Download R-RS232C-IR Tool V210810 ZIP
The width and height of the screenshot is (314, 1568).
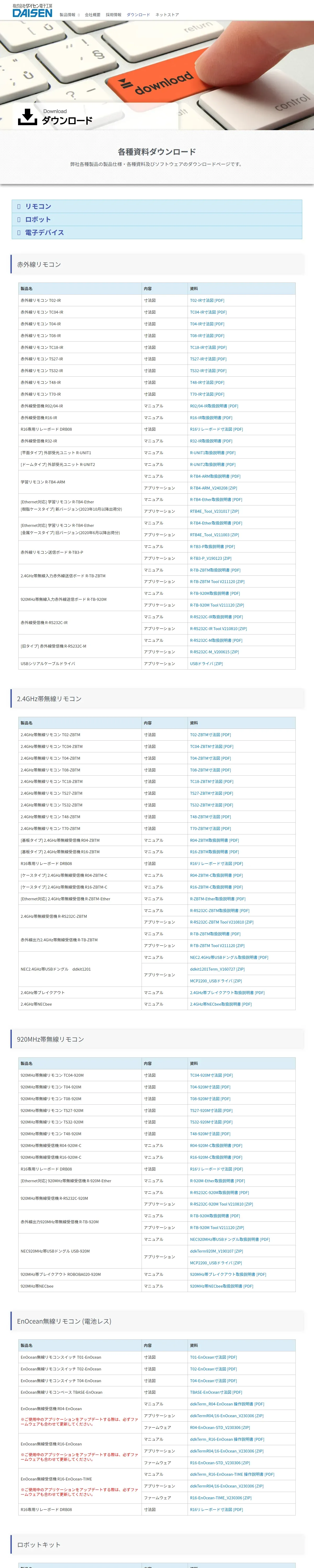tap(218, 629)
